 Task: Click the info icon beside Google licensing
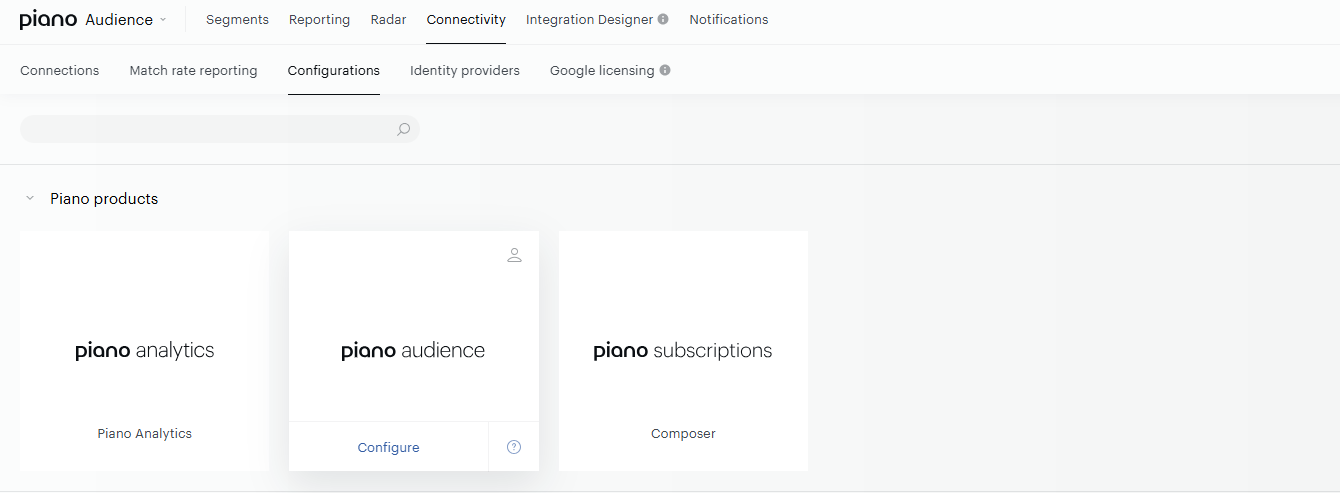tap(665, 70)
